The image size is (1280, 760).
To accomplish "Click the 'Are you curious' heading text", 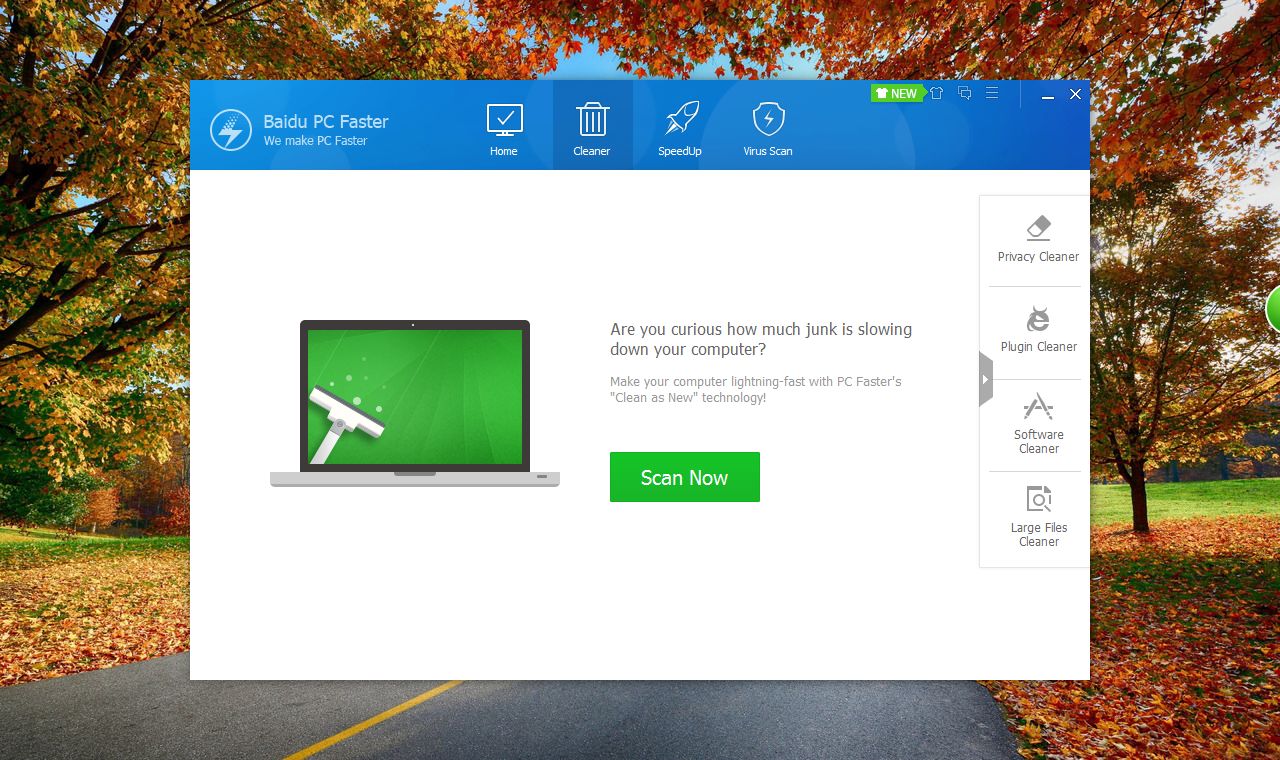I will [761, 339].
